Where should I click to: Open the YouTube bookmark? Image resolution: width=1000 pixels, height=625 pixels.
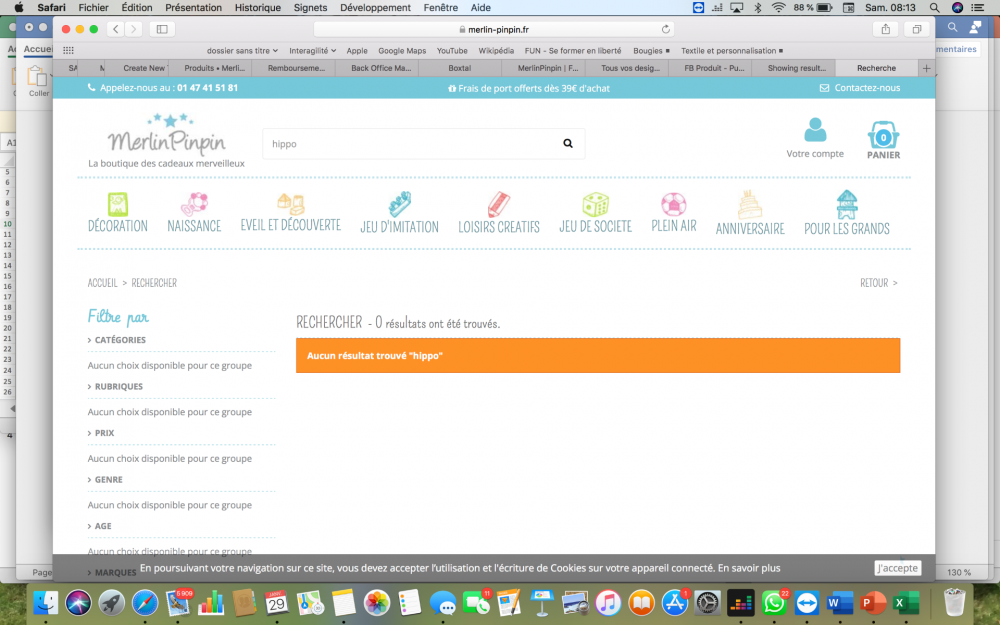pos(452,50)
